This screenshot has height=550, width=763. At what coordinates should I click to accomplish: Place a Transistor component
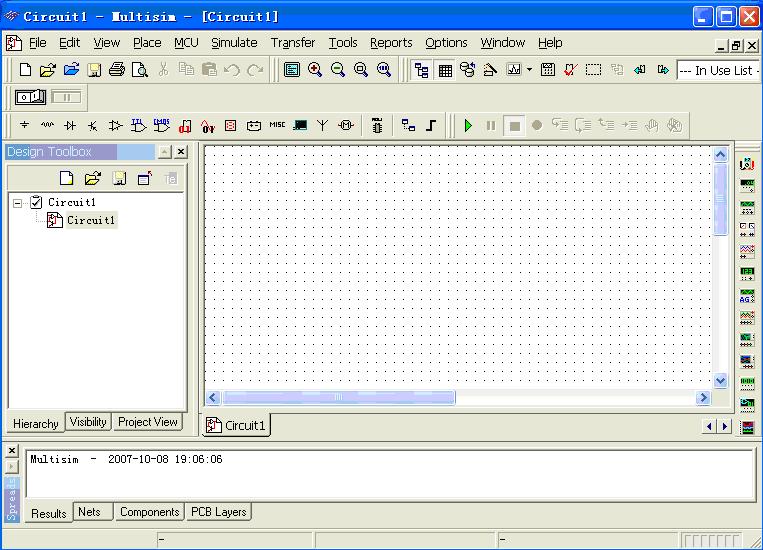[x=92, y=126]
